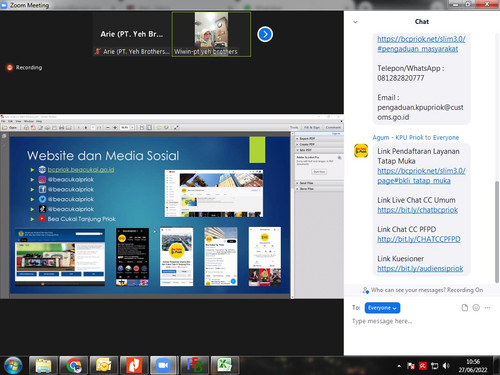Expand the Send Files section
This screenshot has height=375, width=500.
[x=319, y=183]
